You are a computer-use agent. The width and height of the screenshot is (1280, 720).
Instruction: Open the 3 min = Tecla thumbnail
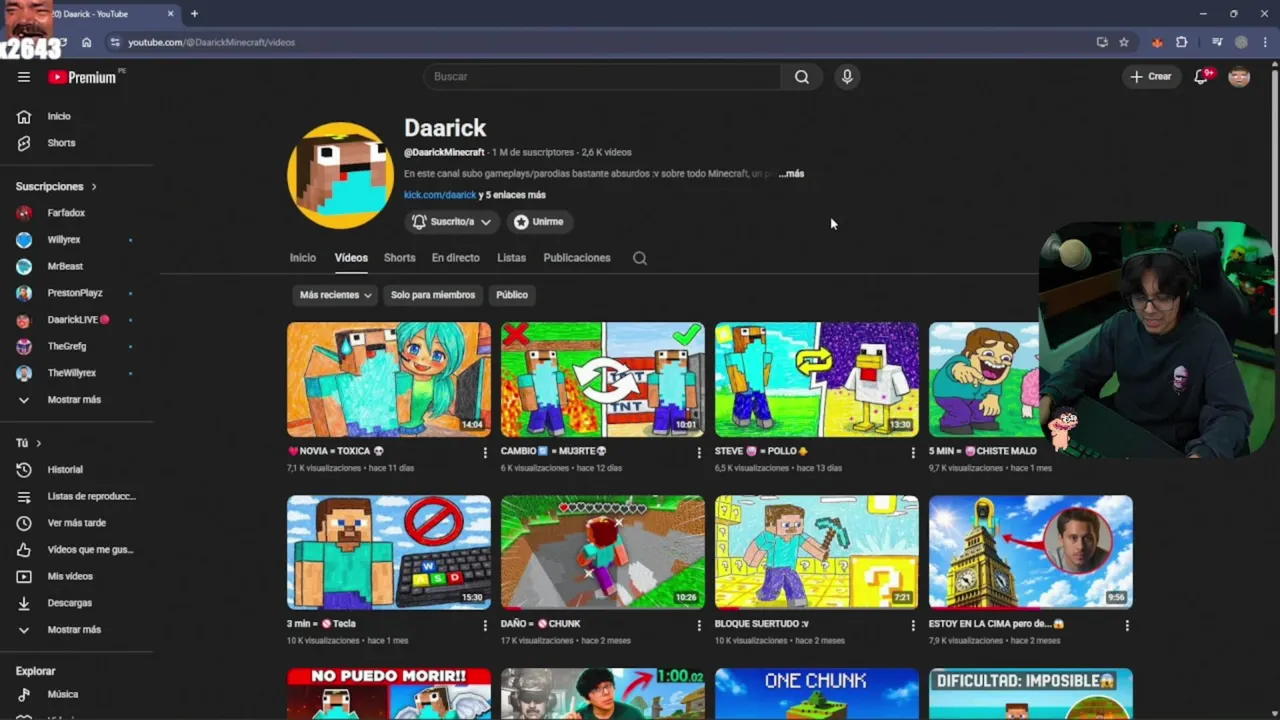389,552
